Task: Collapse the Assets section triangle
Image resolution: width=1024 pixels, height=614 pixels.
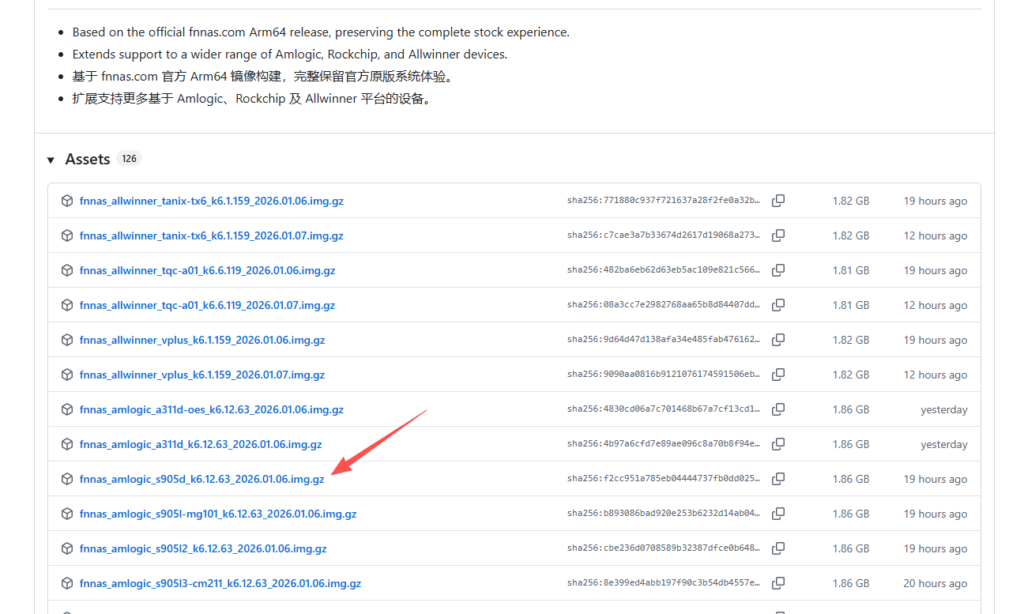Action: click(x=51, y=160)
